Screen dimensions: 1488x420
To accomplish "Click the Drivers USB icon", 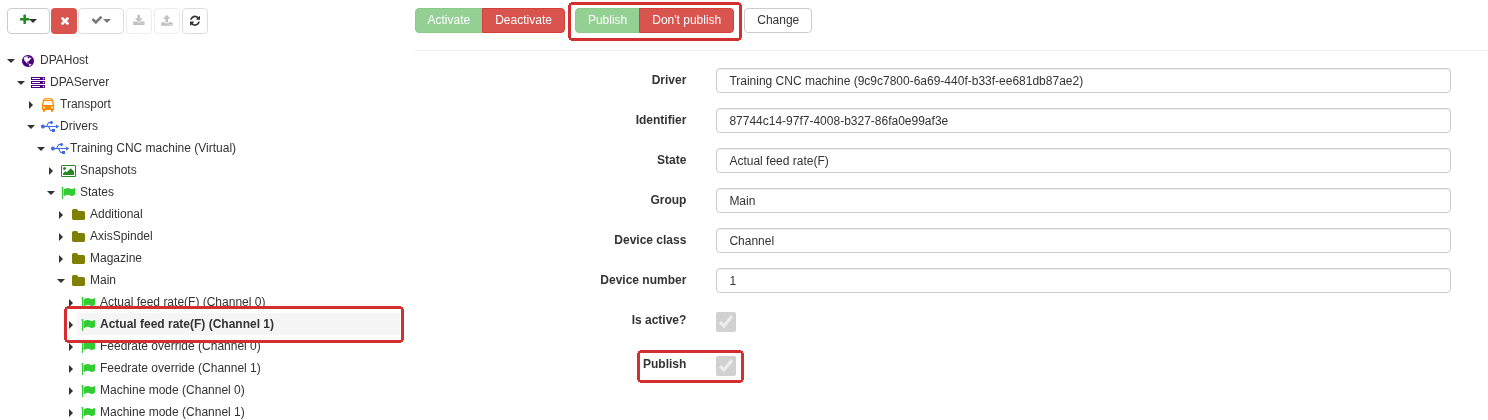I will (49, 126).
